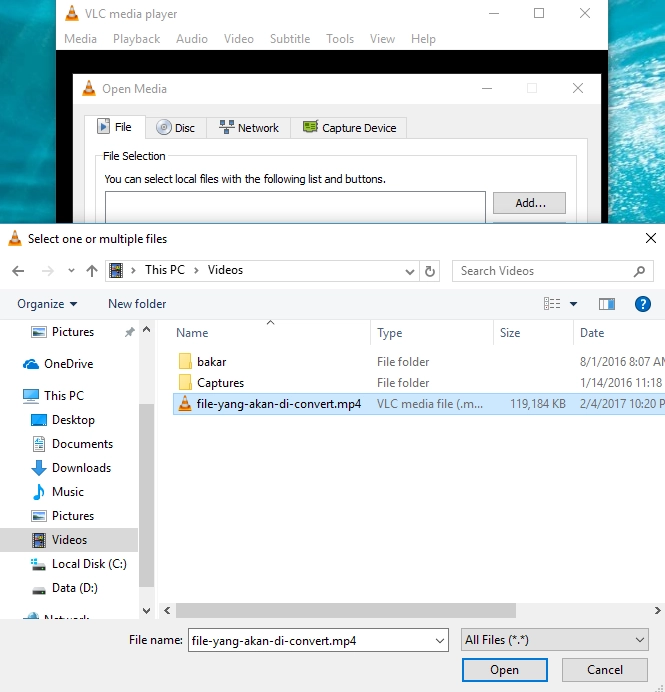This screenshot has height=692, width=665.
Task: Expand the chevron after This PC
Action: click(196, 270)
